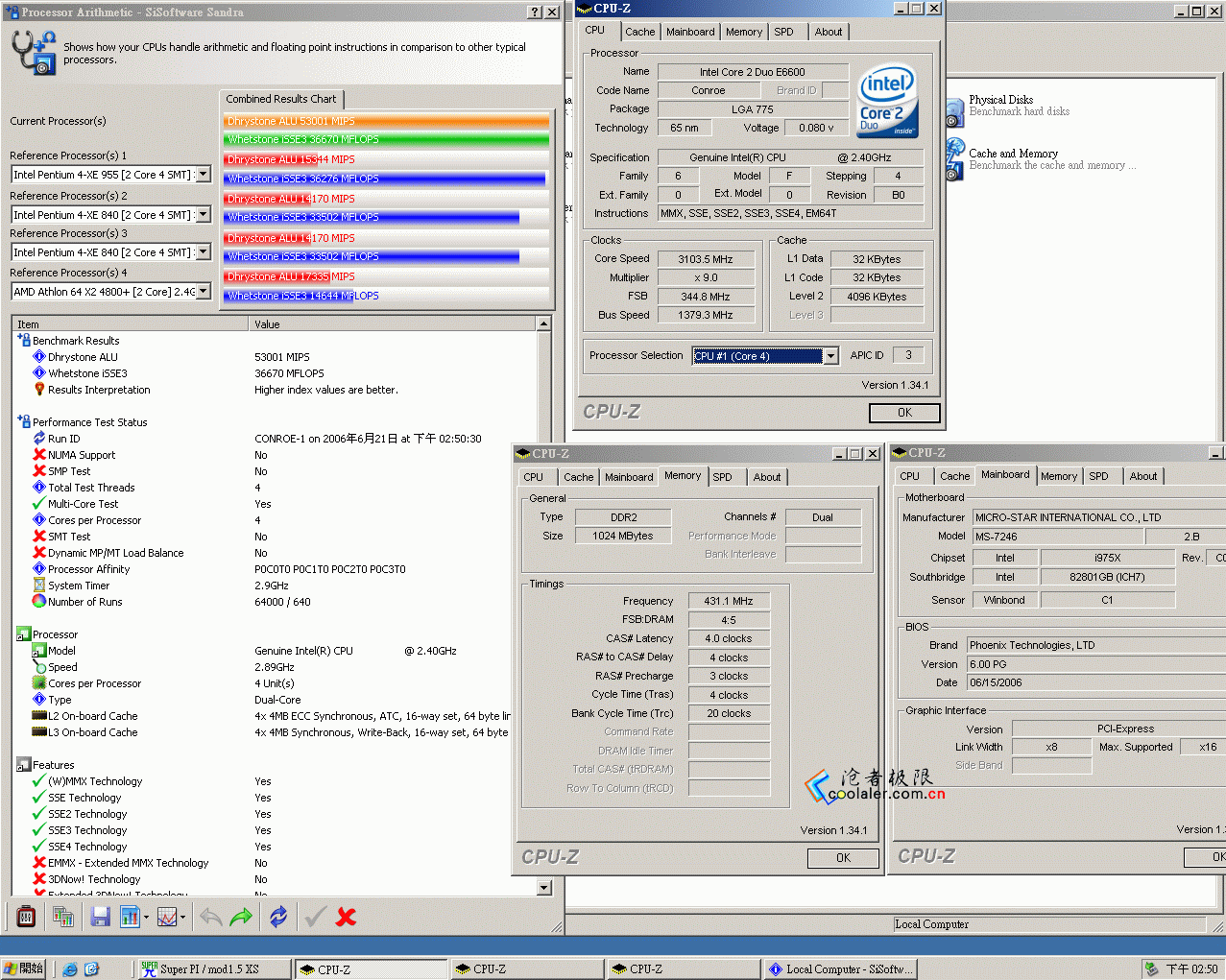Screen dimensions: 1226x980
Task: Open the Start menu button
Action: (24, 968)
